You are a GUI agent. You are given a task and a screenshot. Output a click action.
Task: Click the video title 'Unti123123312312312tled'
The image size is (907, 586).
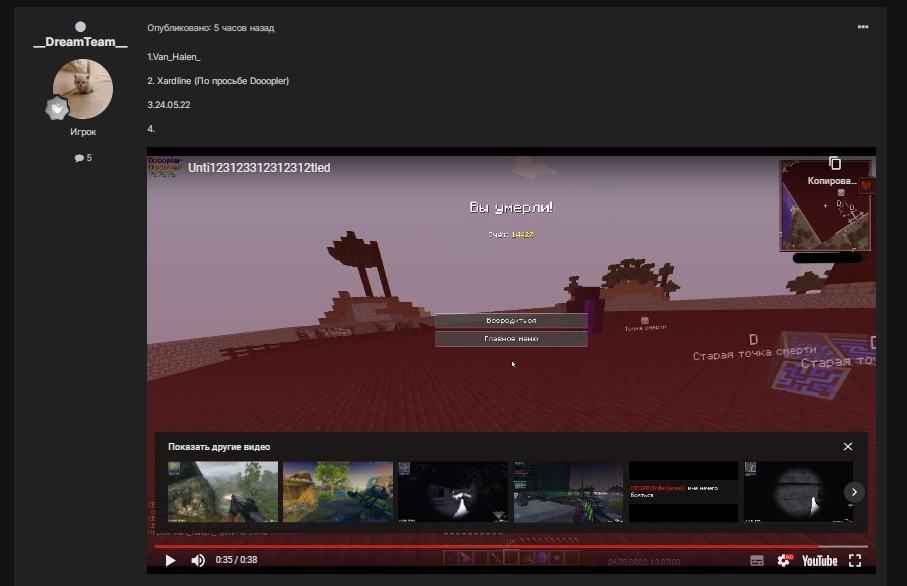[259, 168]
